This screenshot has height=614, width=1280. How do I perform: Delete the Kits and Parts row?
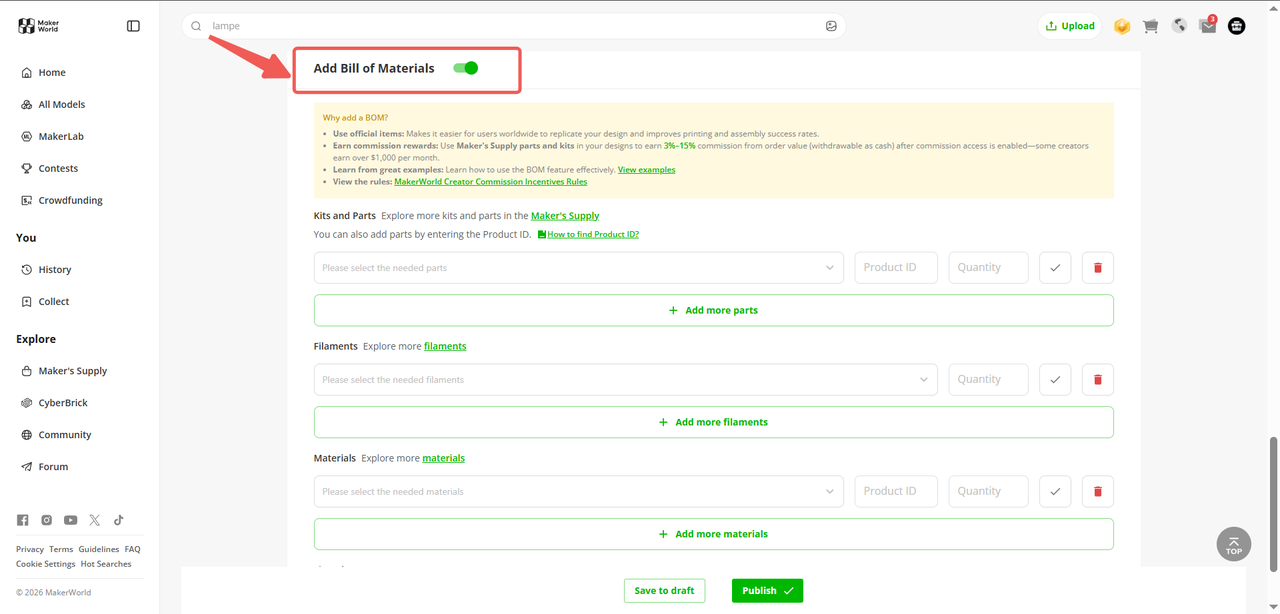1098,268
